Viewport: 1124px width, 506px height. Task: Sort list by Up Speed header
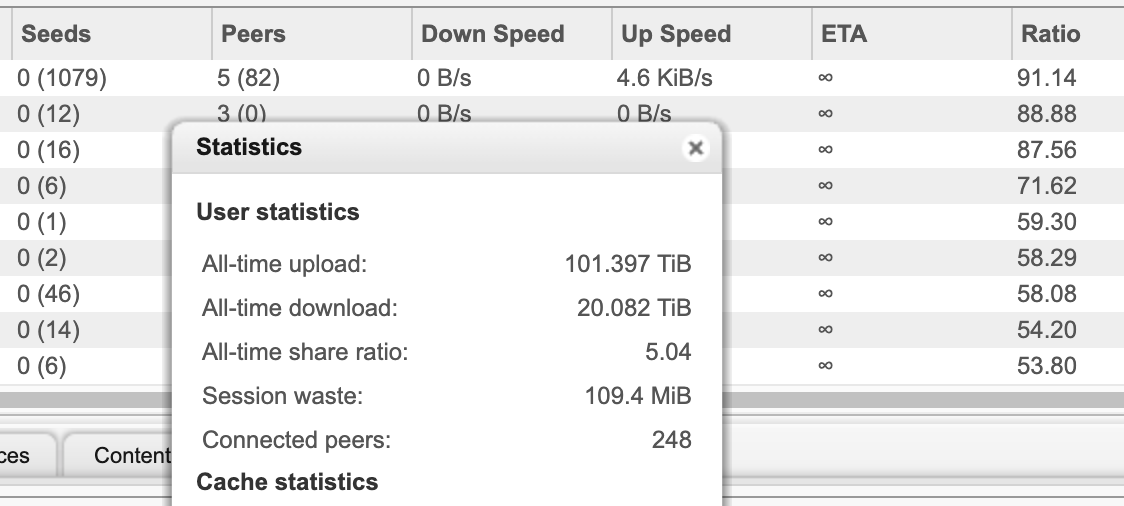coord(676,34)
